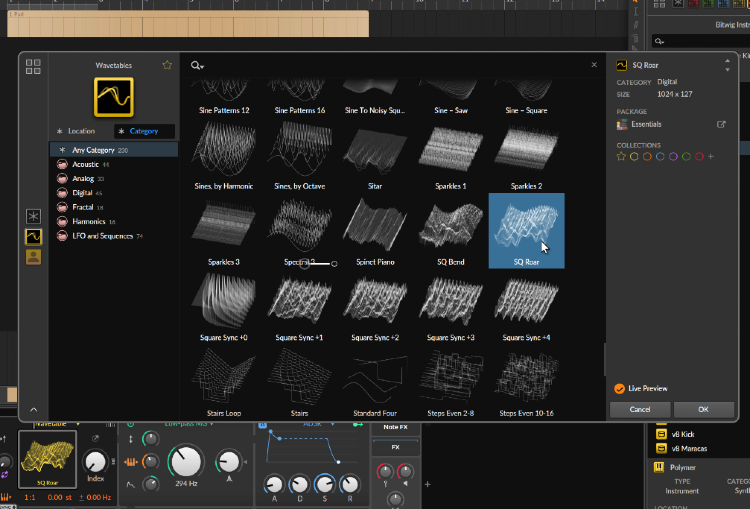Step to next item with down arrow
Viewport: 750px width, 509px height.
click(x=728, y=69)
